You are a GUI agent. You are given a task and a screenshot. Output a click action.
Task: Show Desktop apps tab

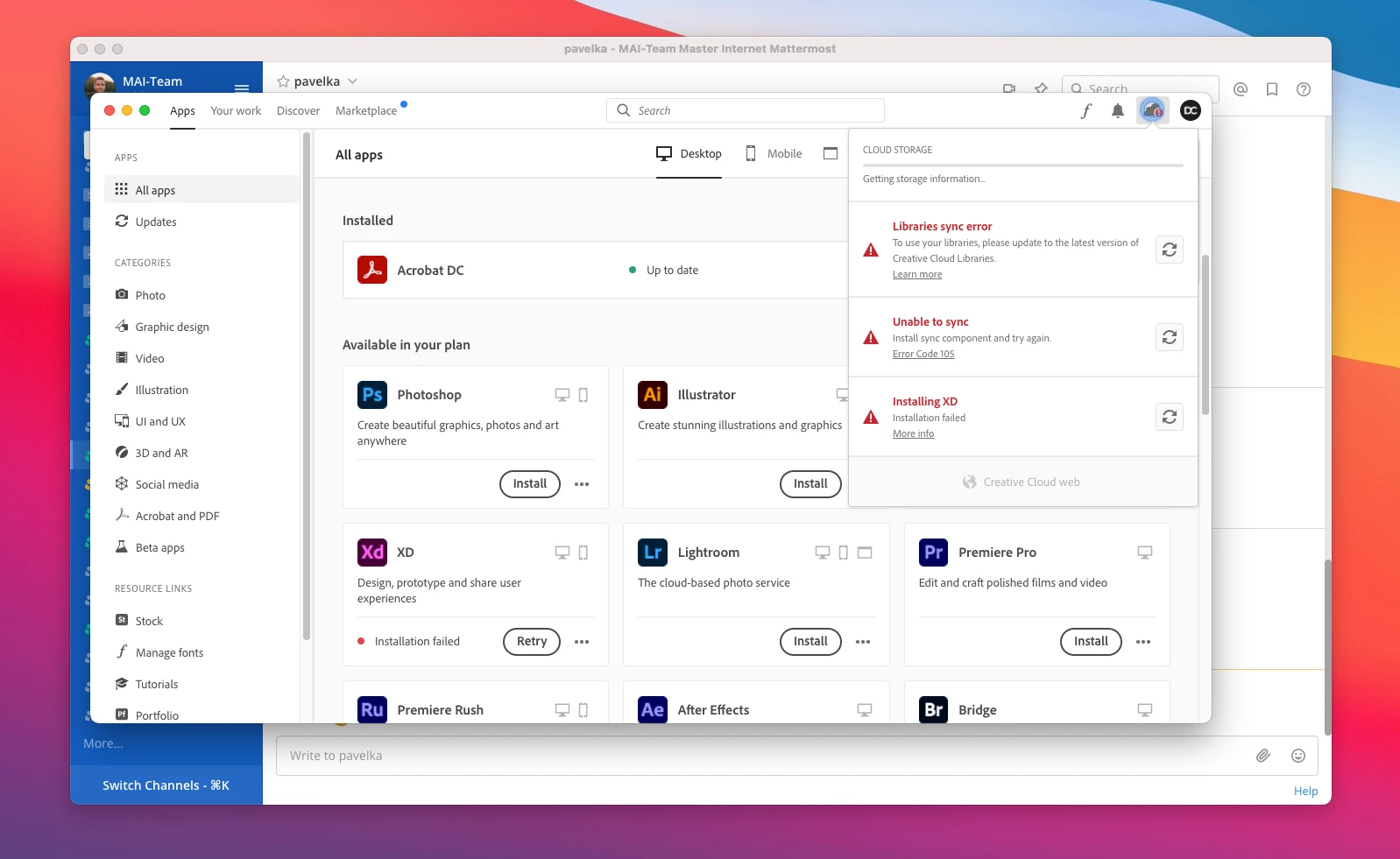689,153
